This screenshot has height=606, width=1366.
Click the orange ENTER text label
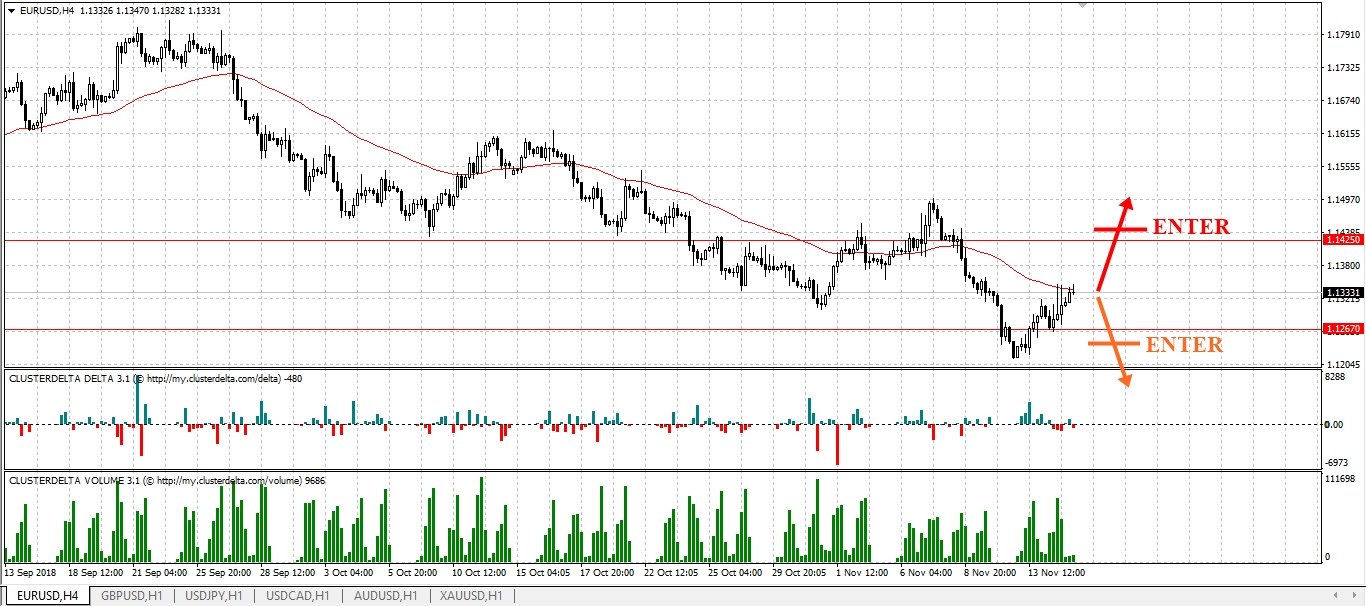[x=1184, y=345]
